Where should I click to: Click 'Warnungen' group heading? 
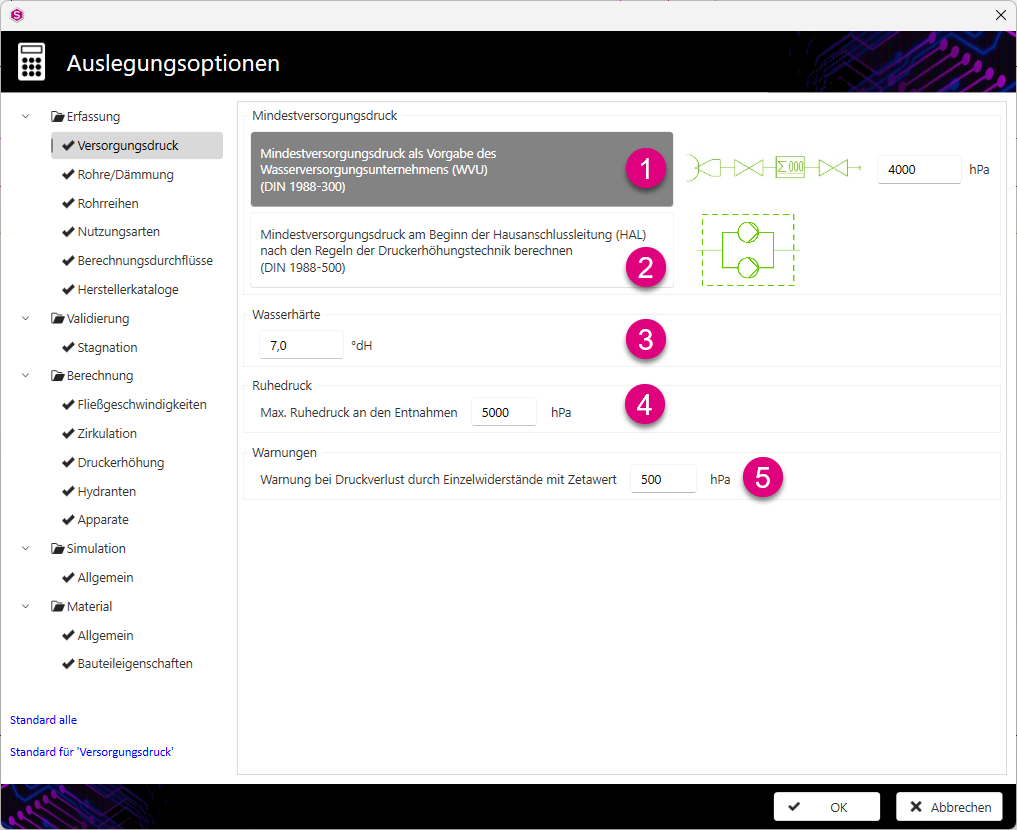click(x=284, y=452)
